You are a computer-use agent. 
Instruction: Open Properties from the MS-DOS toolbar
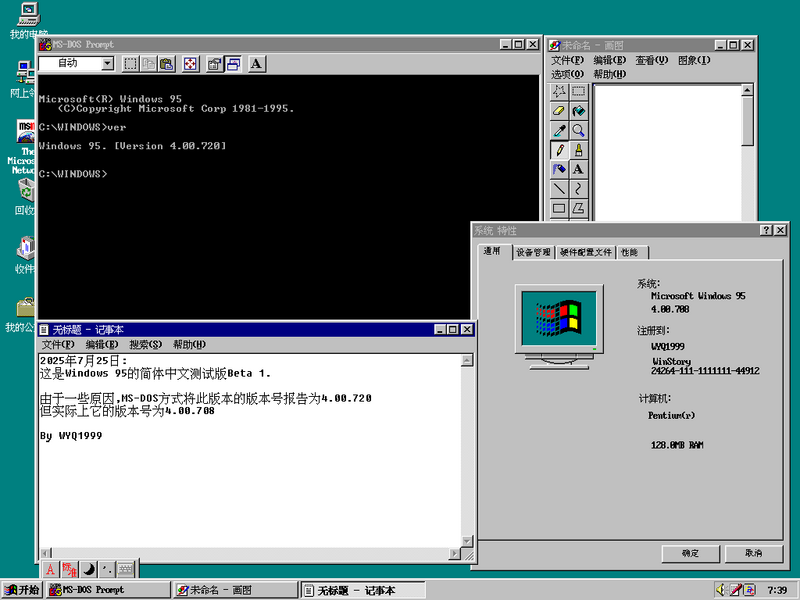coord(214,64)
